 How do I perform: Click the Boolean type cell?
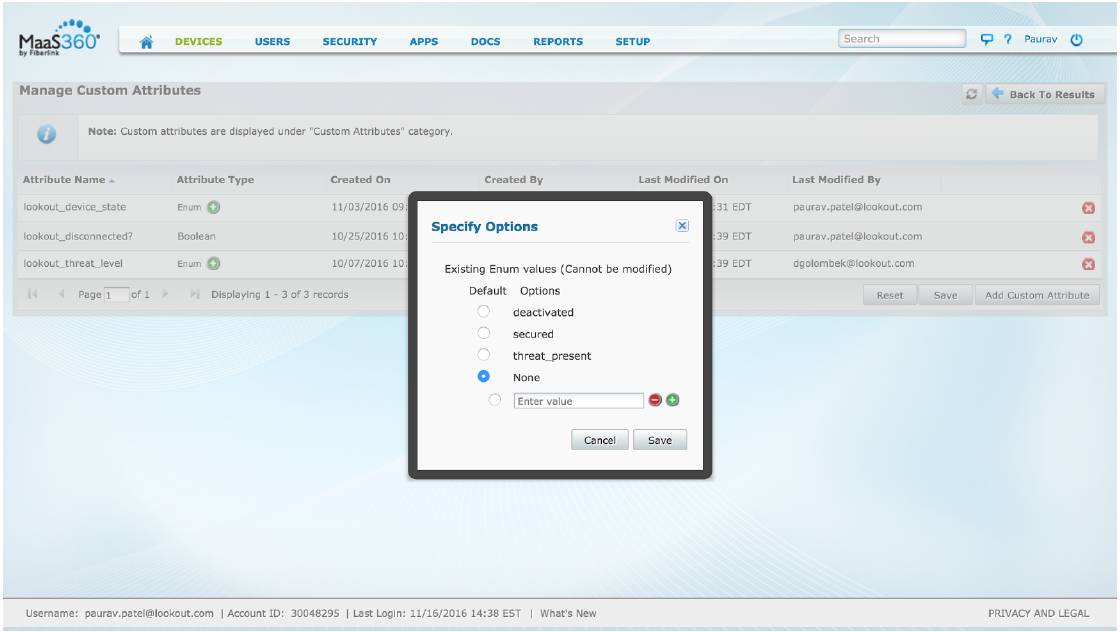[196, 236]
